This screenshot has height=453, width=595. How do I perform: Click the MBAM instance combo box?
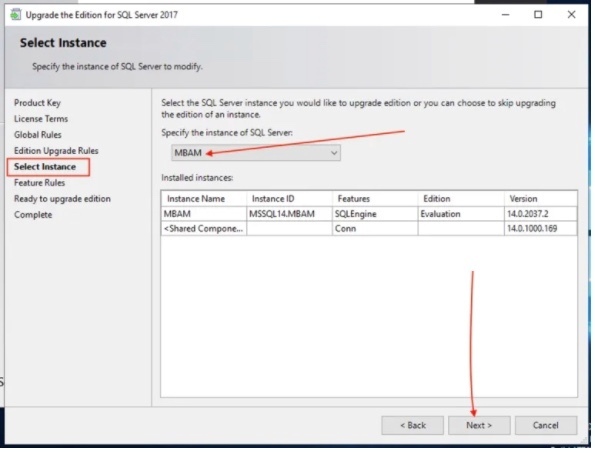point(256,153)
